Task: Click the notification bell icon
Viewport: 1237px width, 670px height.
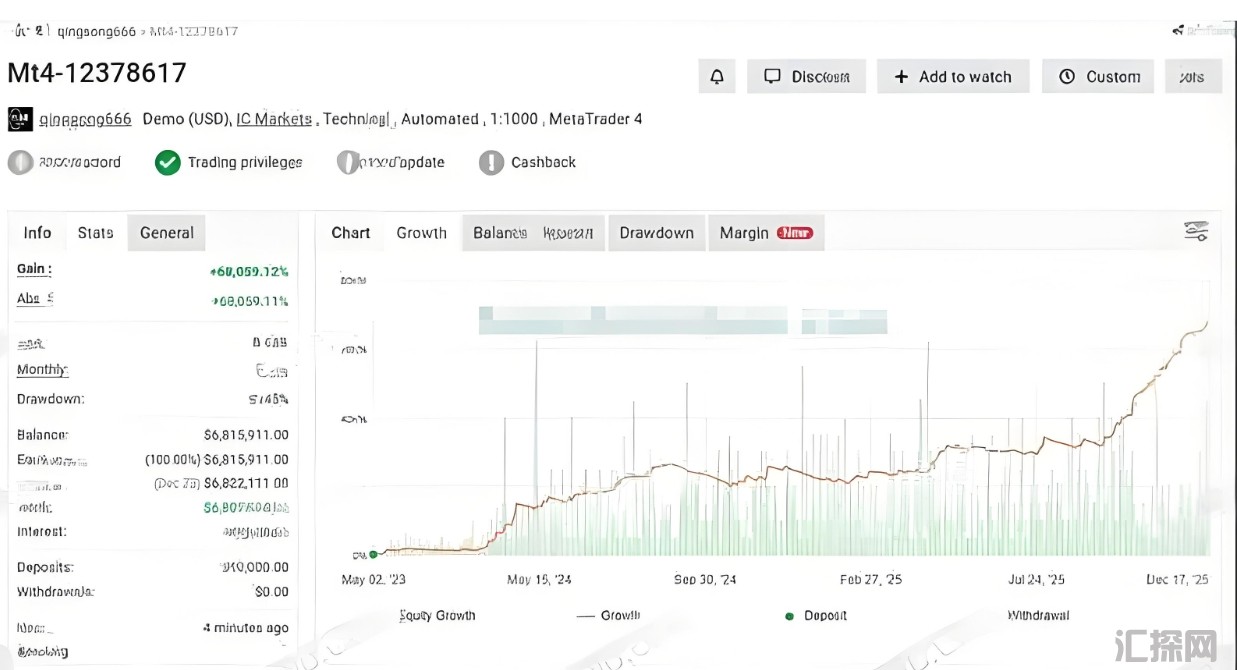Action: [x=717, y=77]
